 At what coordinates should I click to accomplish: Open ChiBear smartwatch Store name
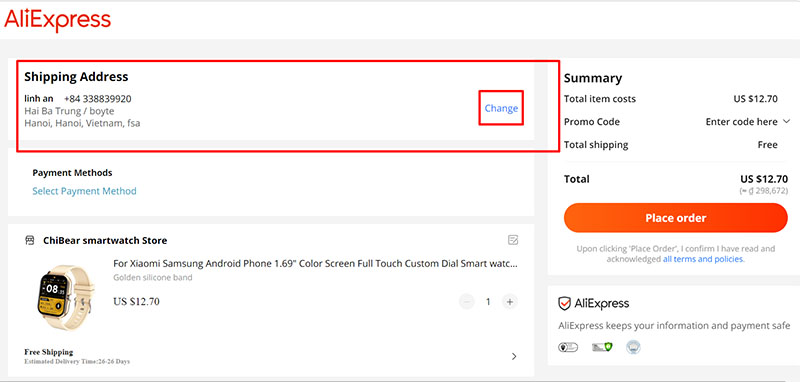[x=105, y=240]
